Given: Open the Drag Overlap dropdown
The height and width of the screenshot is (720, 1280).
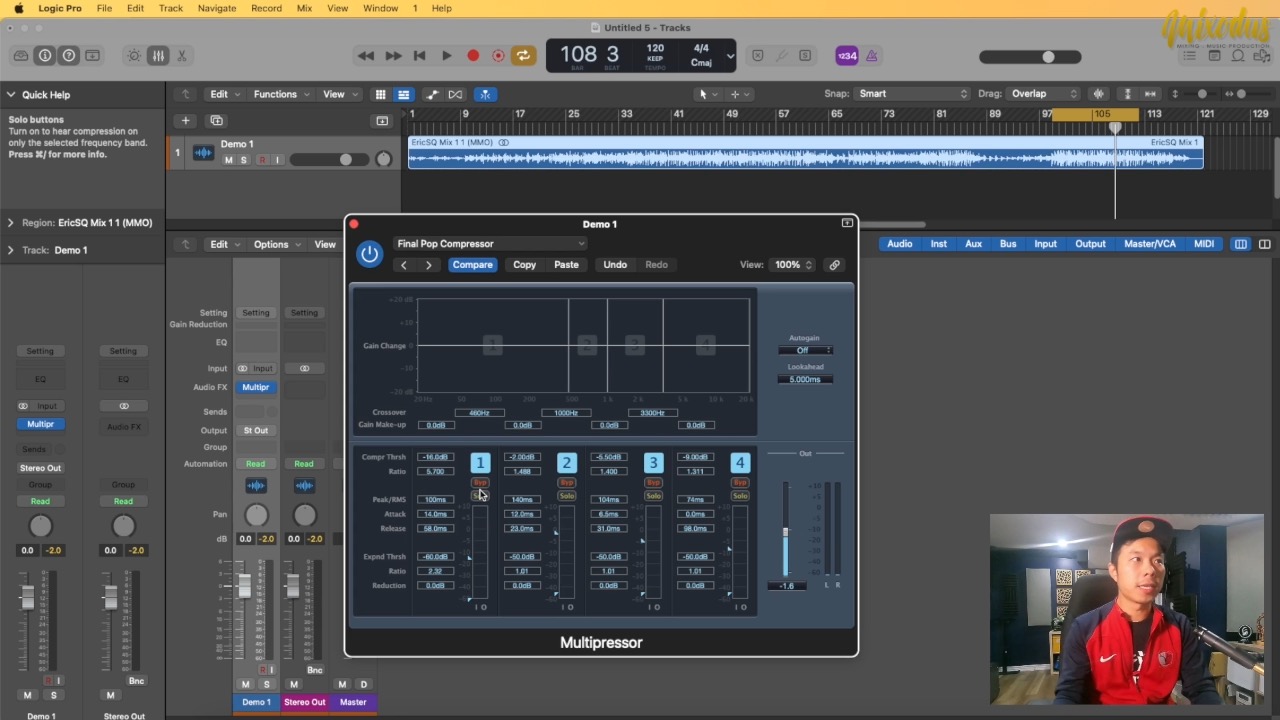Looking at the screenshot, I should point(1042,94).
